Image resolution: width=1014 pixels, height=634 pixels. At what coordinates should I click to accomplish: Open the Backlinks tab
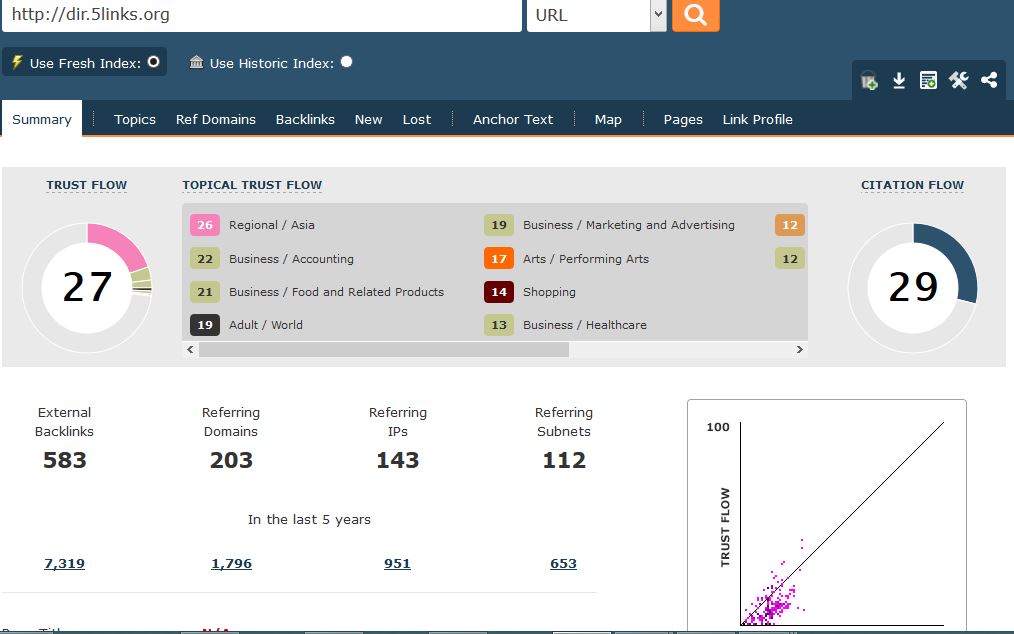(305, 119)
